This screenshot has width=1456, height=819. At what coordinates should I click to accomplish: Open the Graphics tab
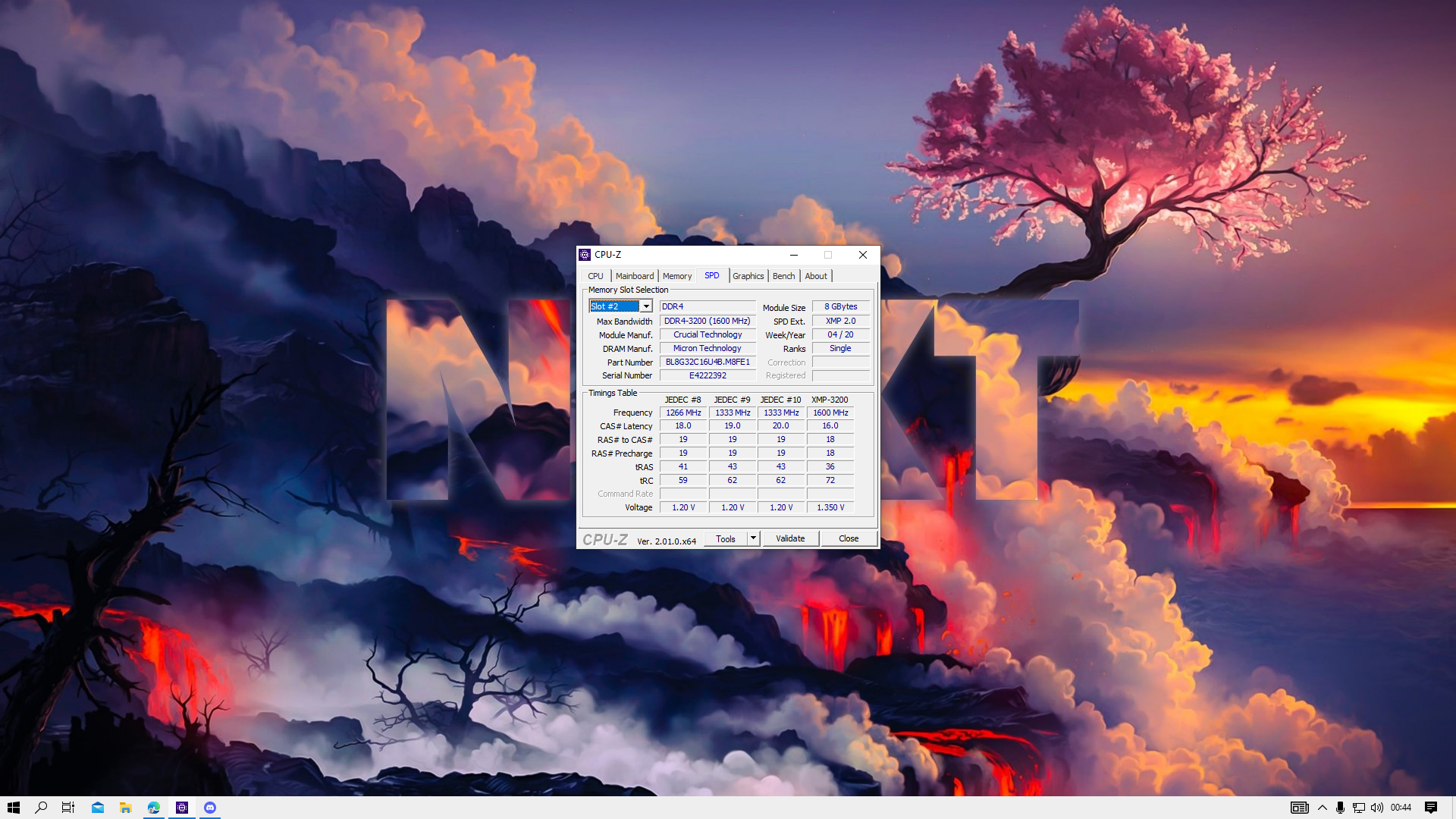pyautogui.click(x=748, y=276)
